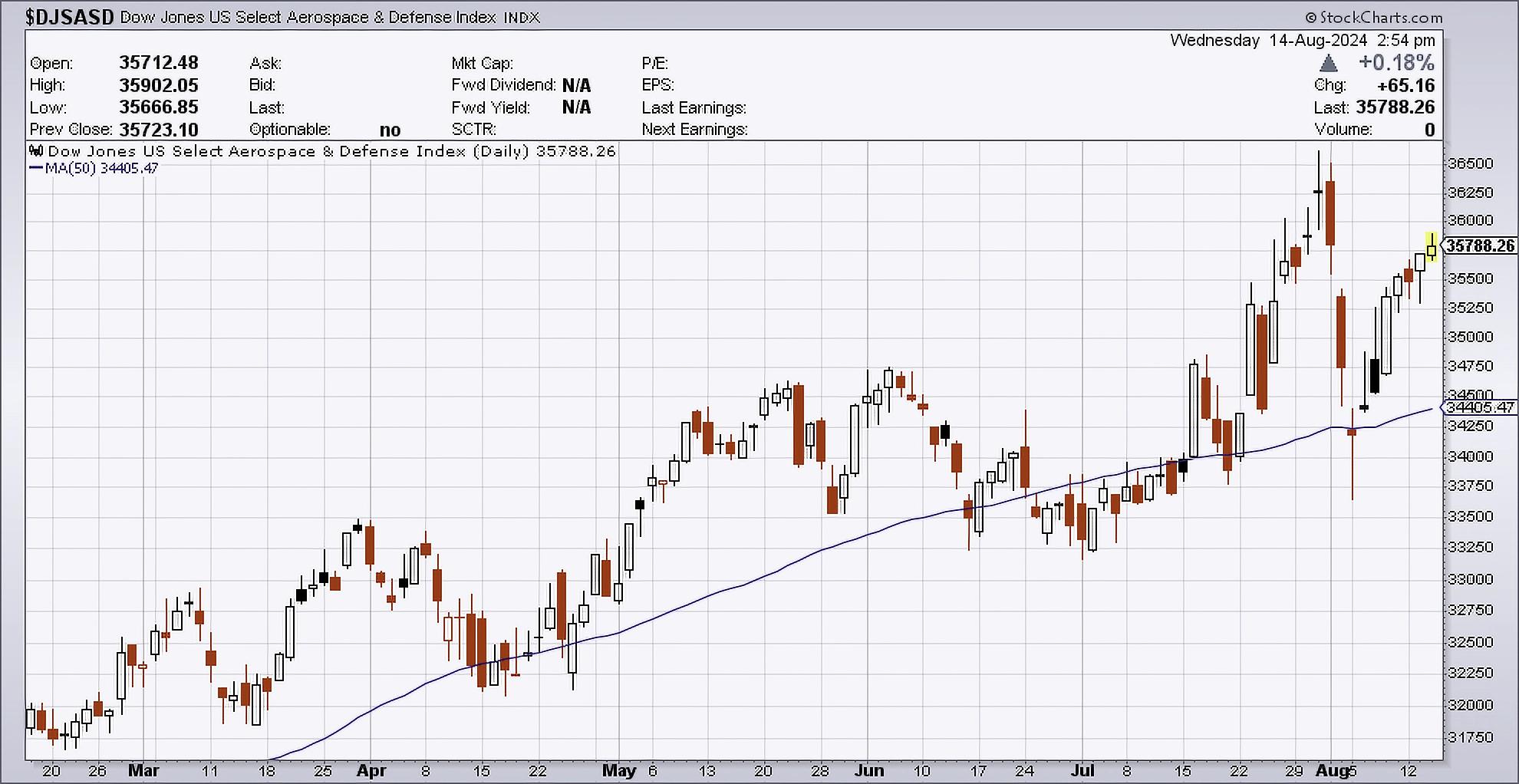
Task: Click the 35788.26 current price axis tag
Action: pos(1480,245)
